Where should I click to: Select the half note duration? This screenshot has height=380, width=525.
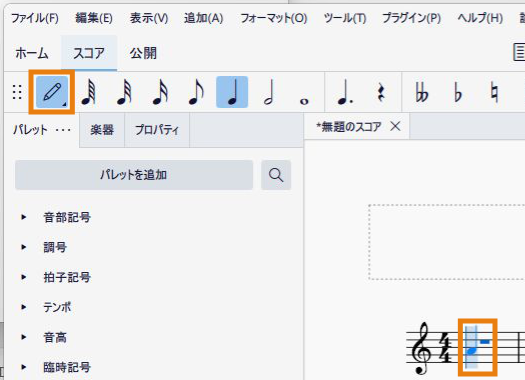[x=269, y=92]
